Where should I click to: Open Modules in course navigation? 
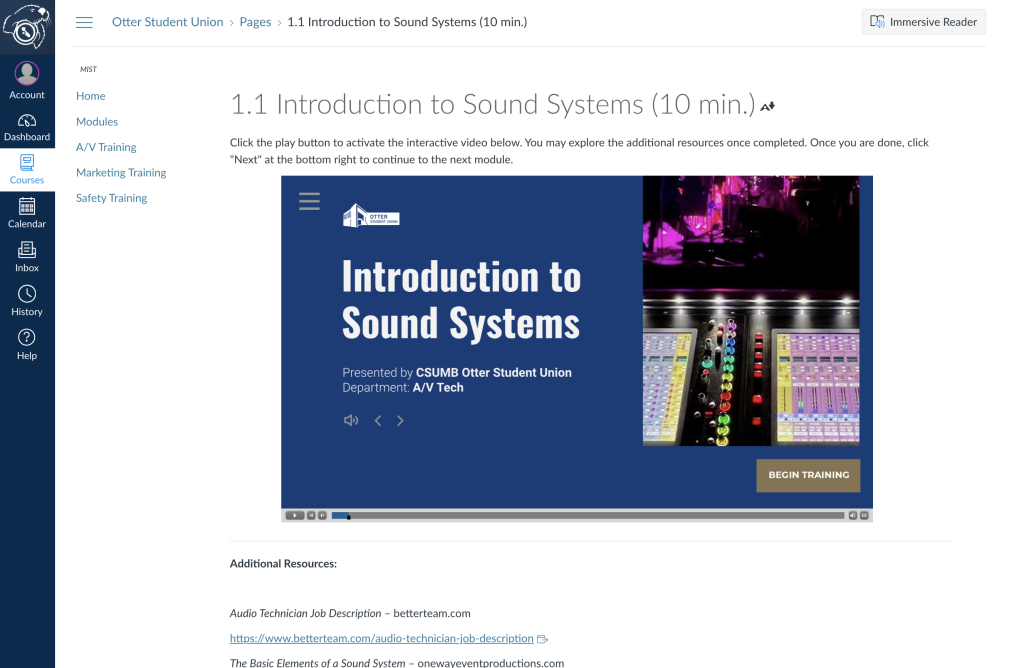(x=97, y=121)
